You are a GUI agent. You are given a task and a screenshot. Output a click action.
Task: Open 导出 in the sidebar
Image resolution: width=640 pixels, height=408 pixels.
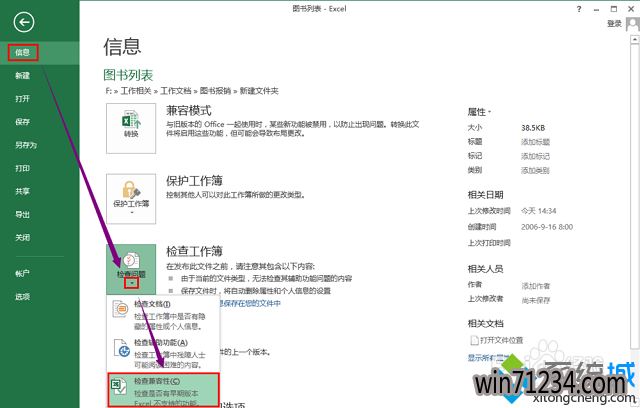(22, 214)
